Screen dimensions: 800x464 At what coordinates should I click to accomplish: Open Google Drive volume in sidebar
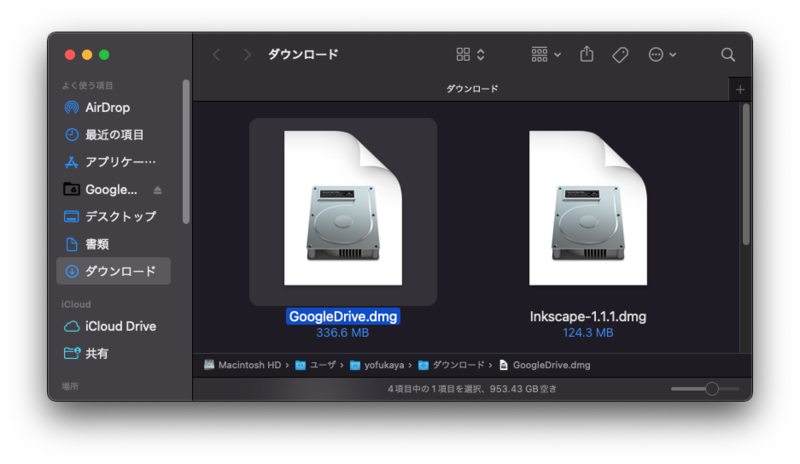(x=102, y=190)
